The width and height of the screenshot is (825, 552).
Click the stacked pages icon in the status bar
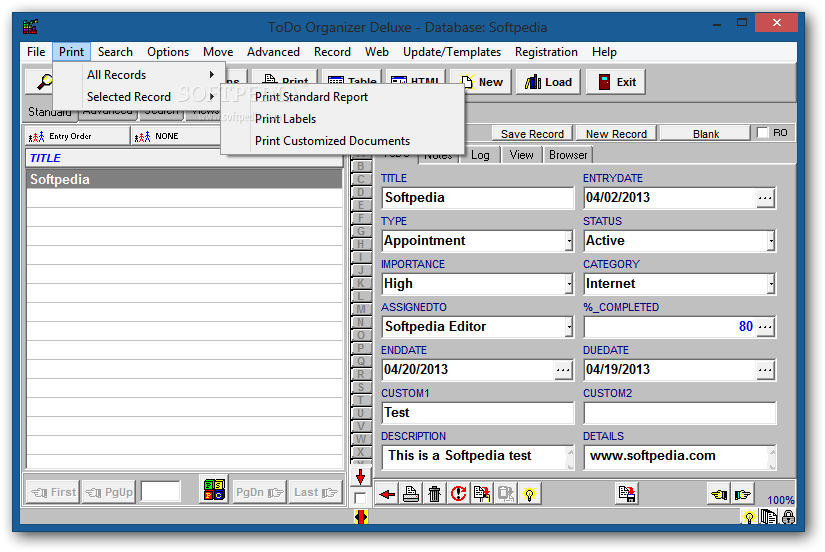(x=769, y=517)
